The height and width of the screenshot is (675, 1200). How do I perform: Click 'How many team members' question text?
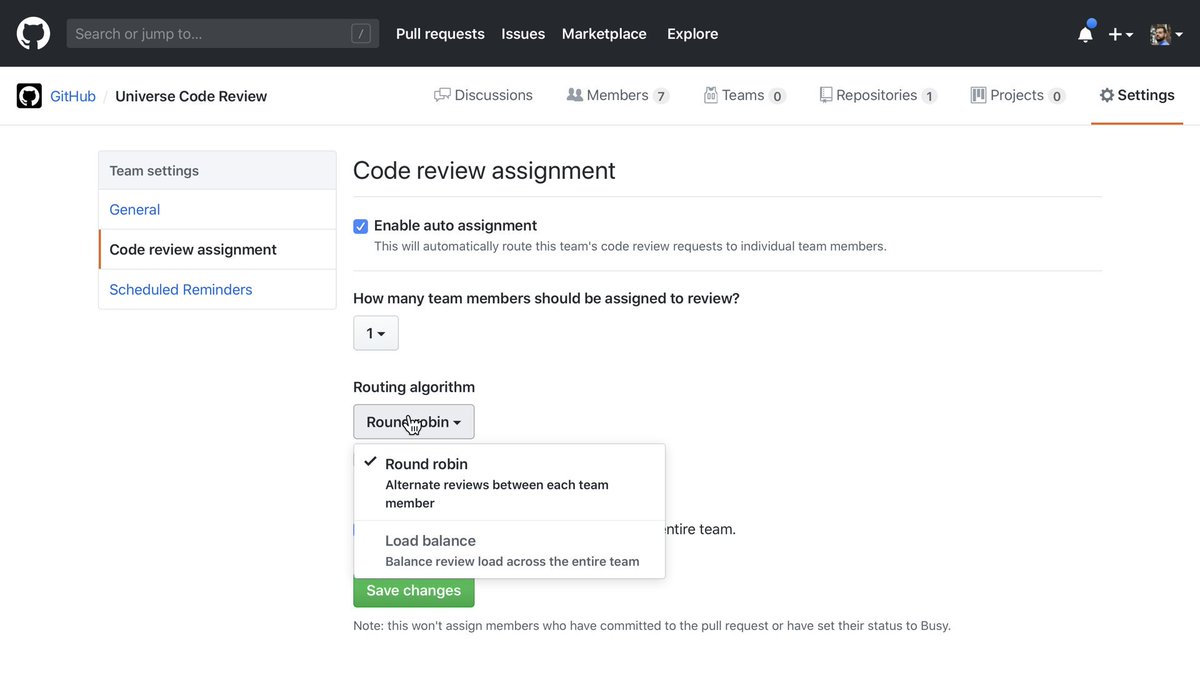pyautogui.click(x=546, y=298)
